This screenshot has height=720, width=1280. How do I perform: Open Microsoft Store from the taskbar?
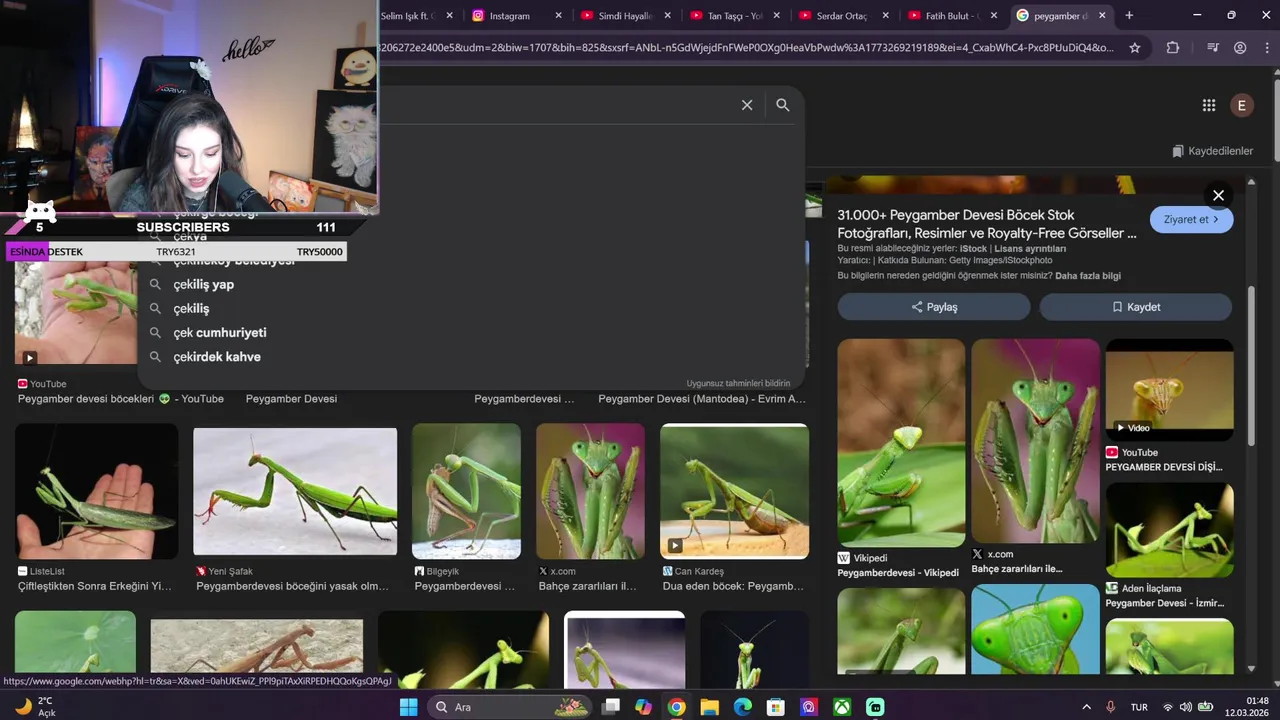(775, 707)
